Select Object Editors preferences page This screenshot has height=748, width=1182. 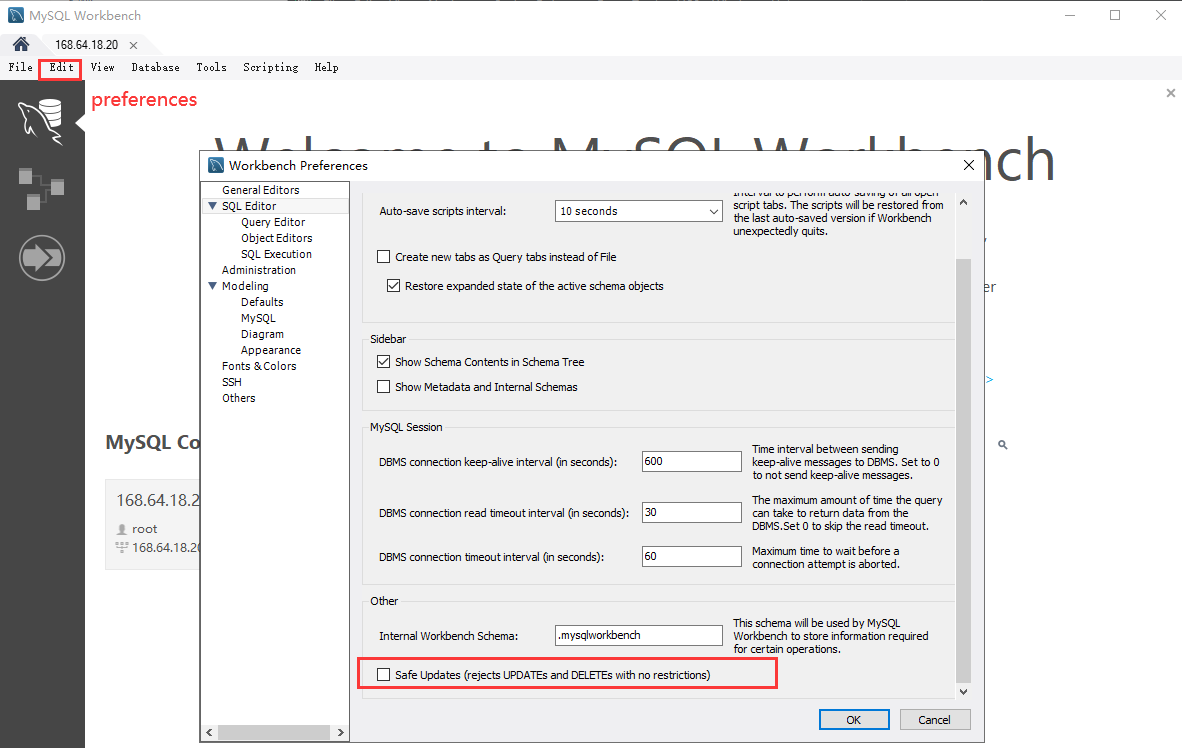click(x=277, y=238)
